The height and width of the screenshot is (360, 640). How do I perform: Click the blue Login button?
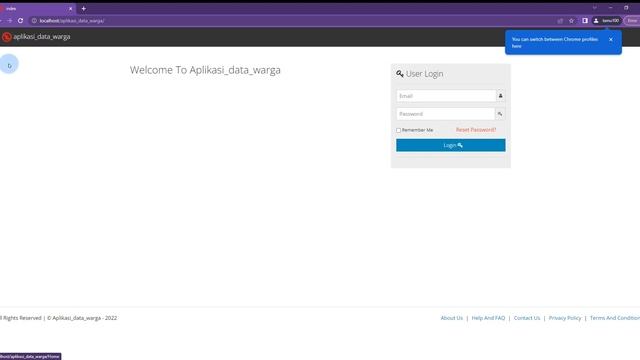pos(451,145)
